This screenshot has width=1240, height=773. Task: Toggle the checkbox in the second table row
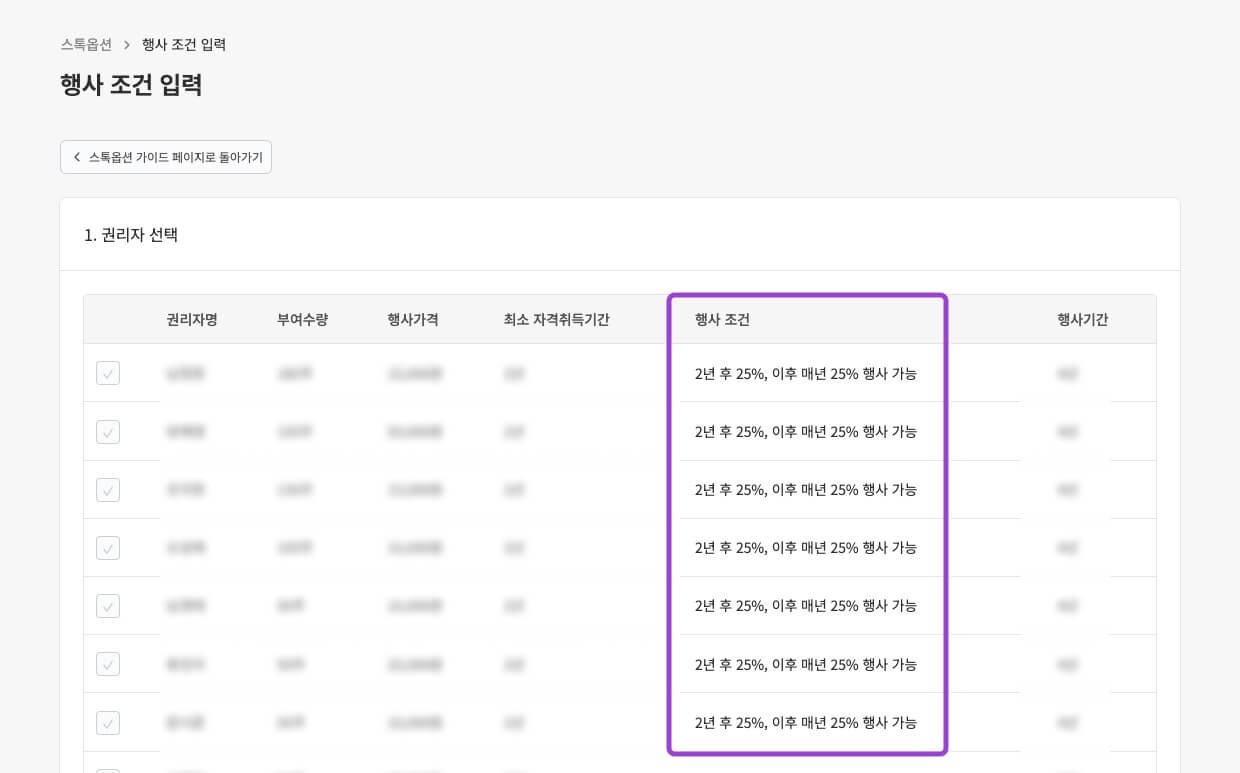pos(108,432)
